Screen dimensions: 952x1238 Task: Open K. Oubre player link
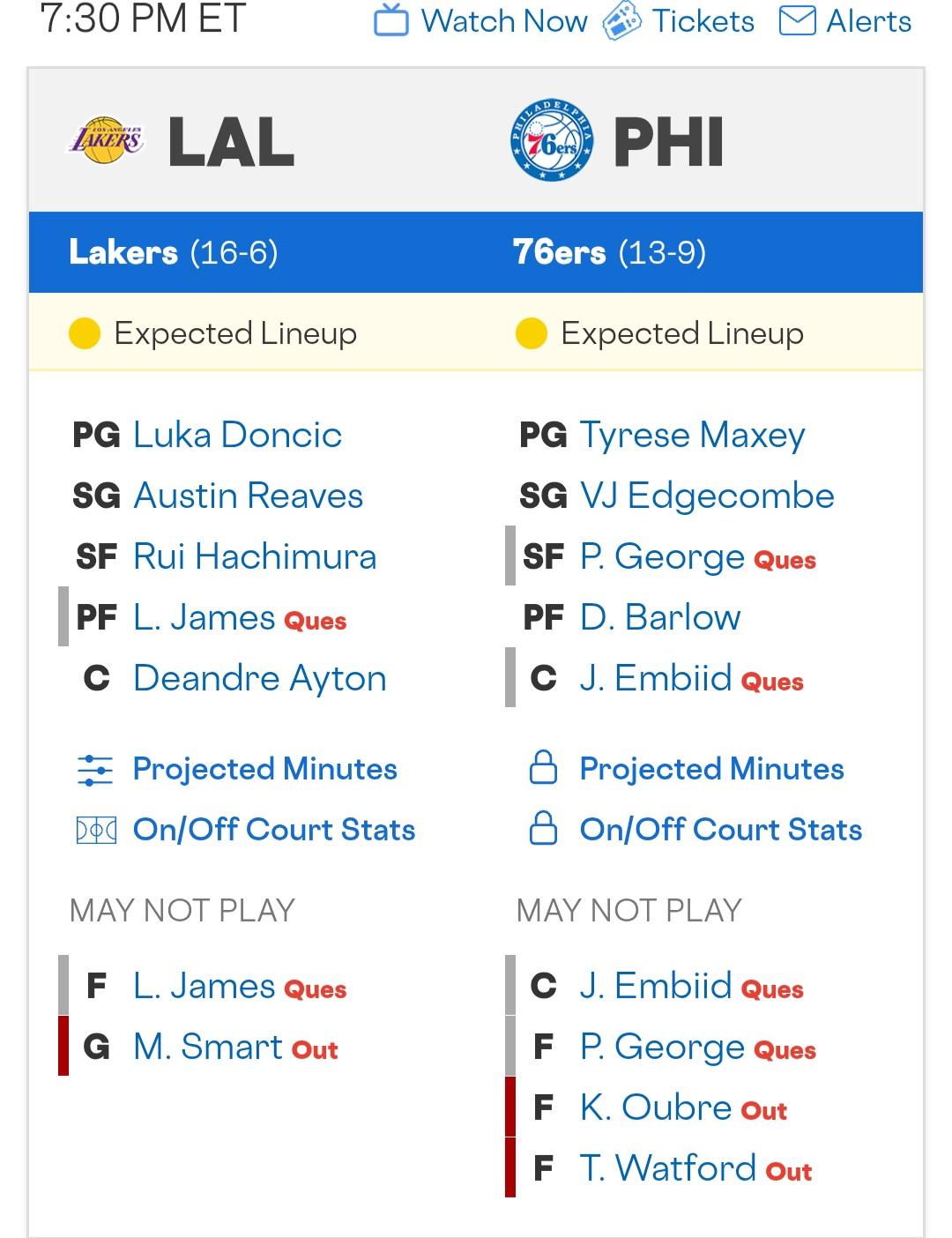click(656, 1107)
